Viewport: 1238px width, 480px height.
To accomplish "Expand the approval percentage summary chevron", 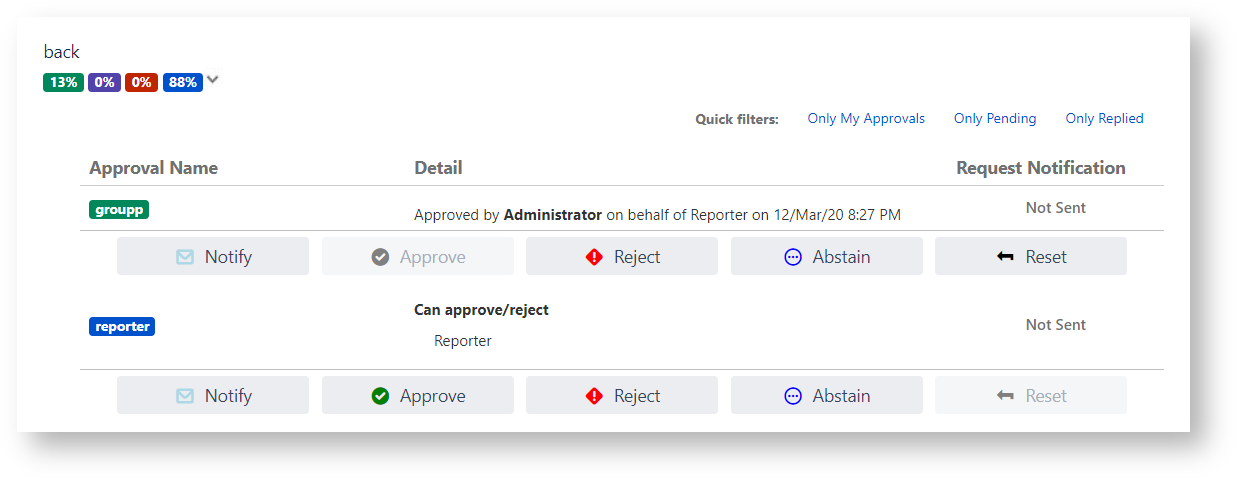I will (213, 81).
